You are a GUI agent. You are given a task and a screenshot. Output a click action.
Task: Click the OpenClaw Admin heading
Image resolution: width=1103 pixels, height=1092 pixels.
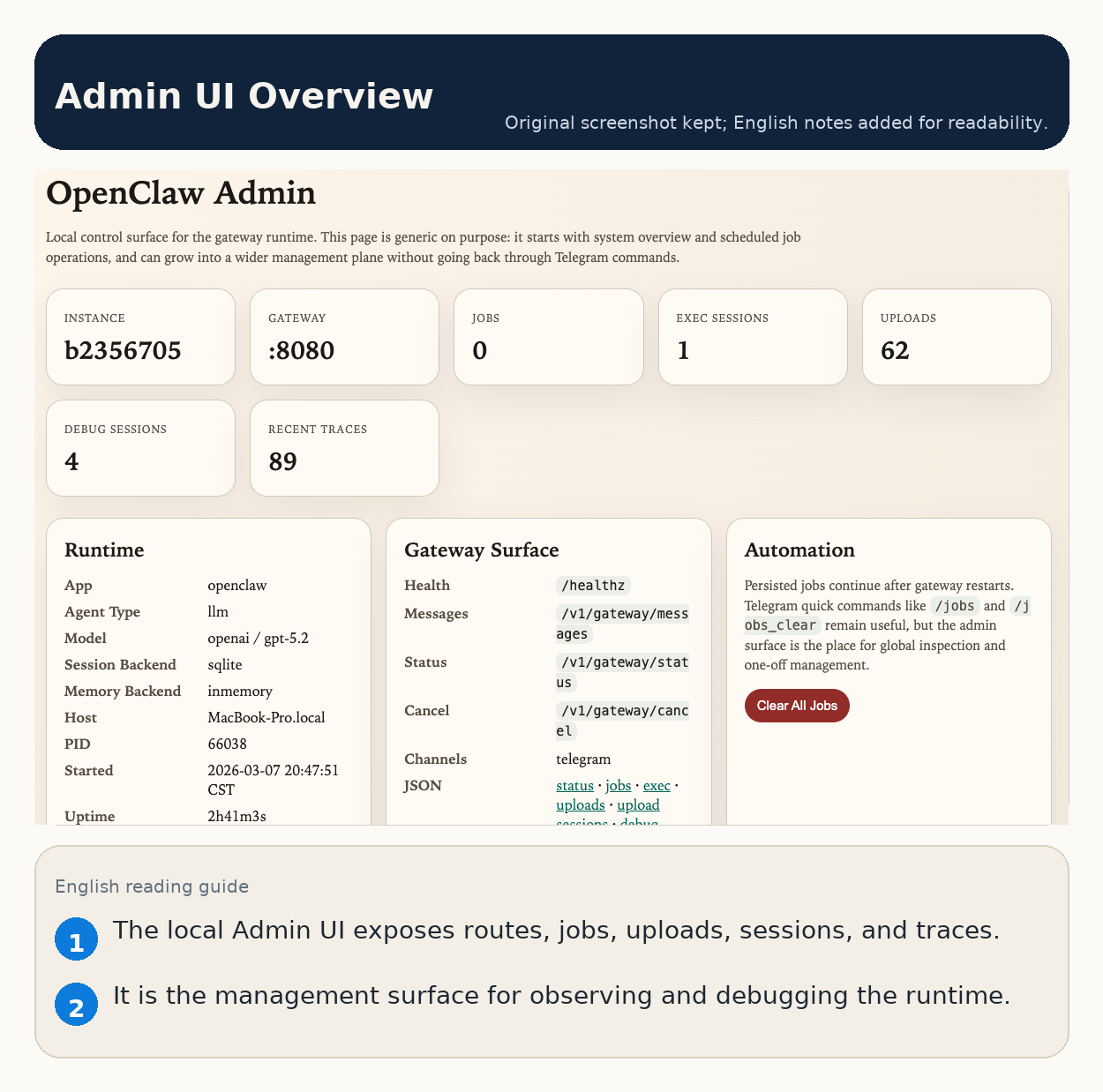[181, 194]
